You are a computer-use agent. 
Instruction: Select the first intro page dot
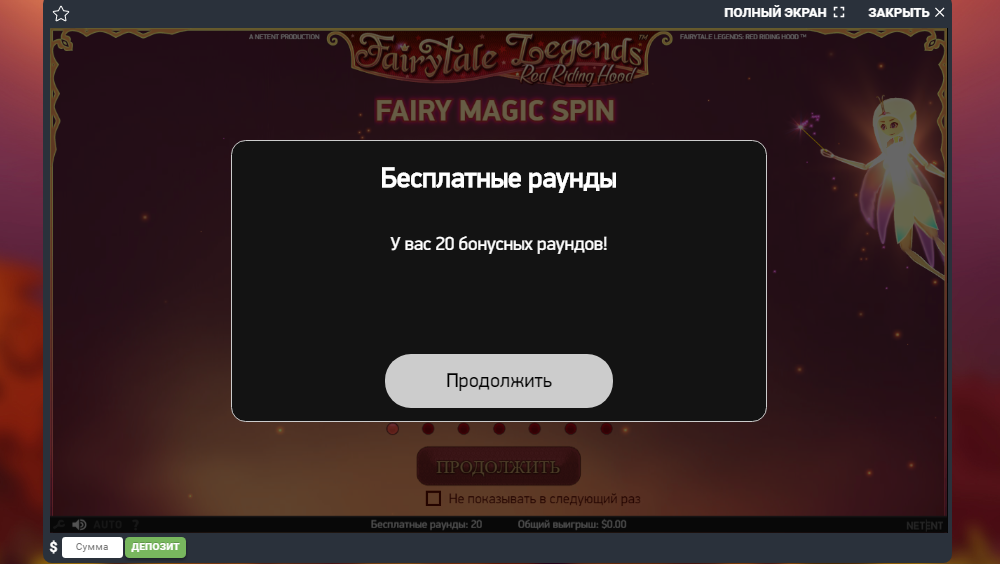392,429
